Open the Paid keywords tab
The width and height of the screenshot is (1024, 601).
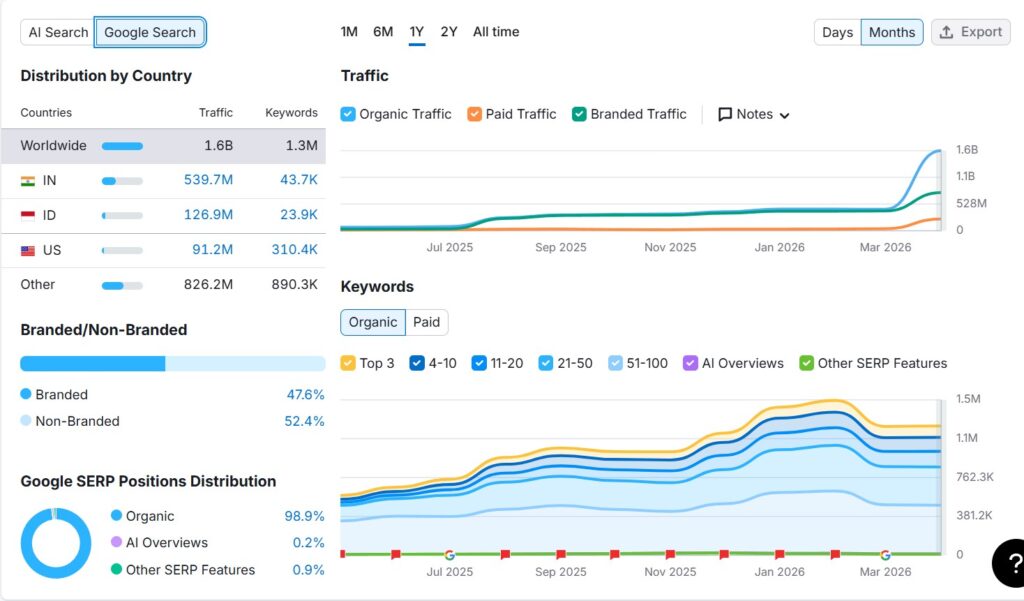[x=427, y=322]
